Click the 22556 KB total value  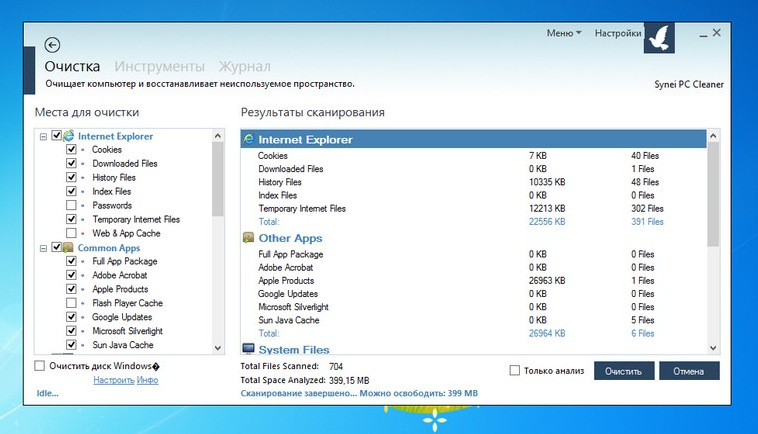[x=547, y=222]
